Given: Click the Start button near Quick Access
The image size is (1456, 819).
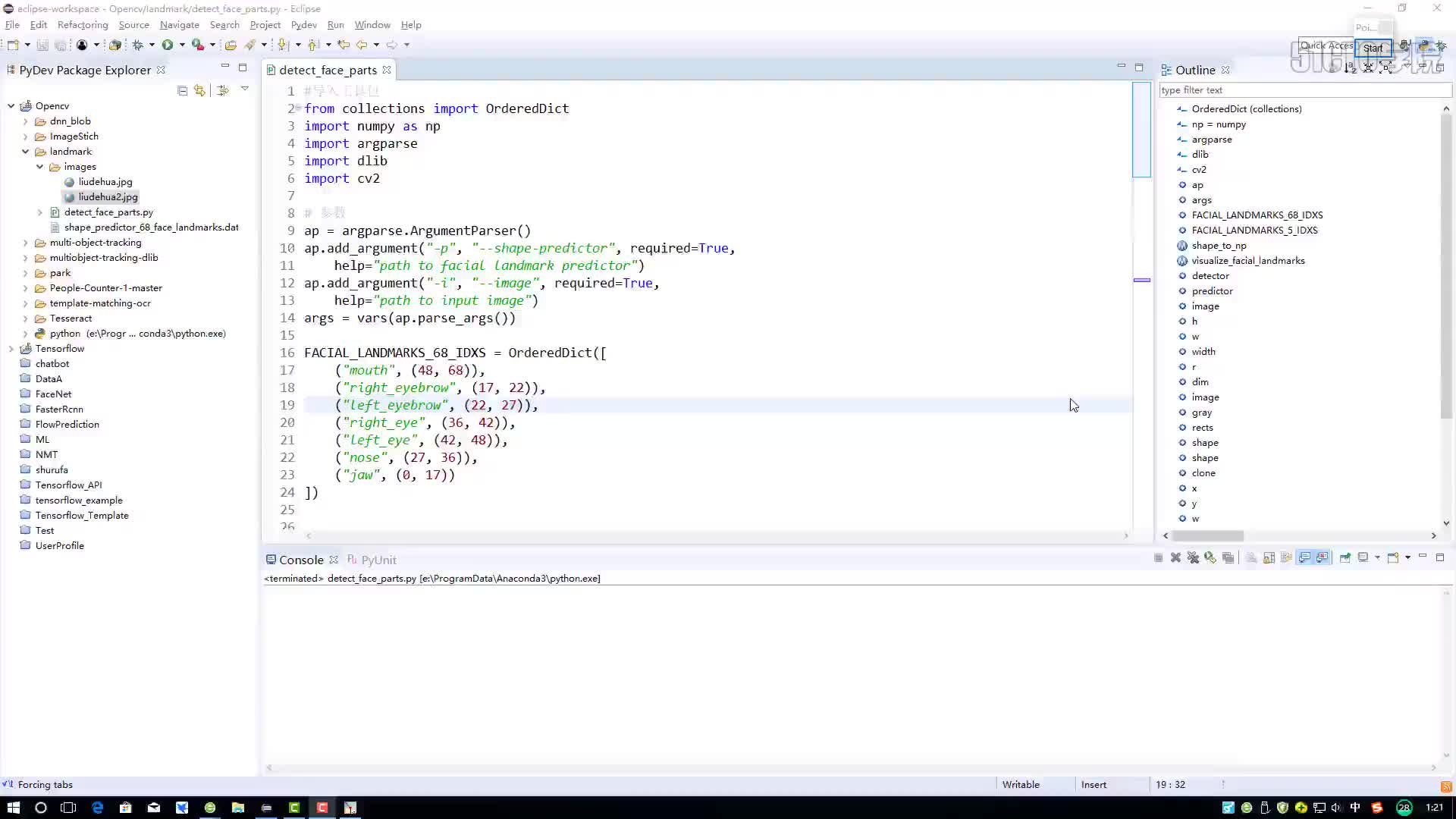Looking at the screenshot, I should pyautogui.click(x=1373, y=48).
